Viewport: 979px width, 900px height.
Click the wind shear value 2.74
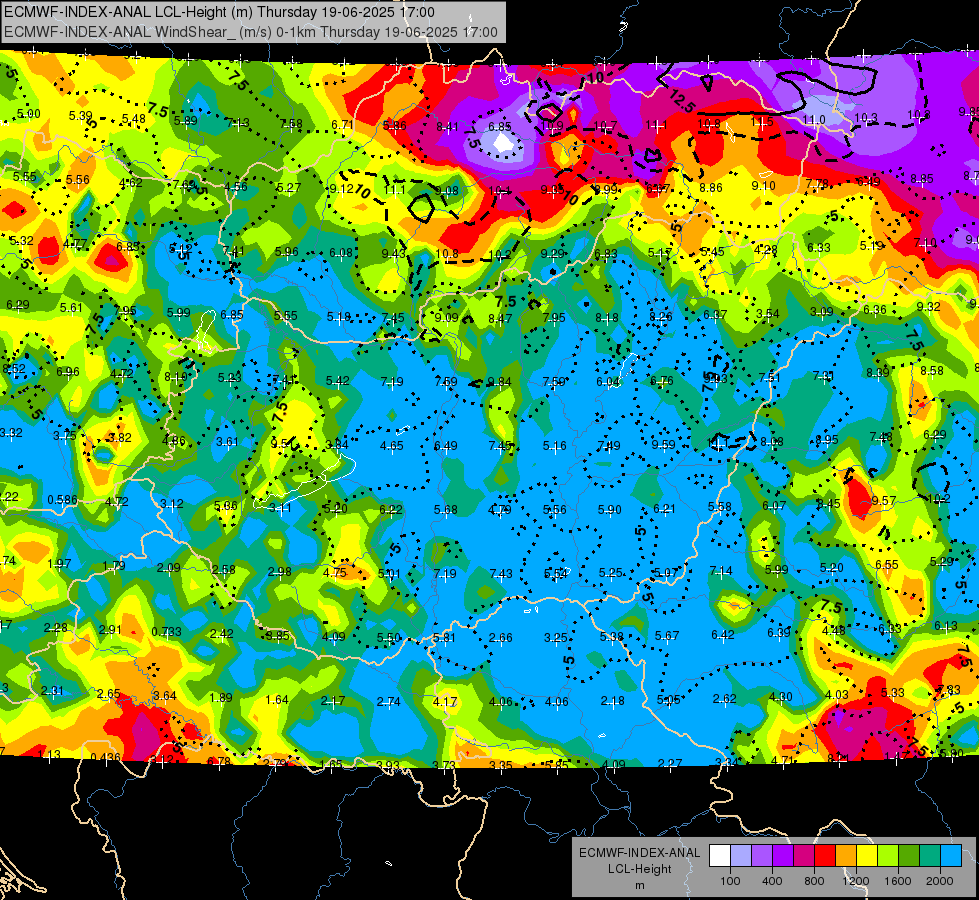(388, 701)
